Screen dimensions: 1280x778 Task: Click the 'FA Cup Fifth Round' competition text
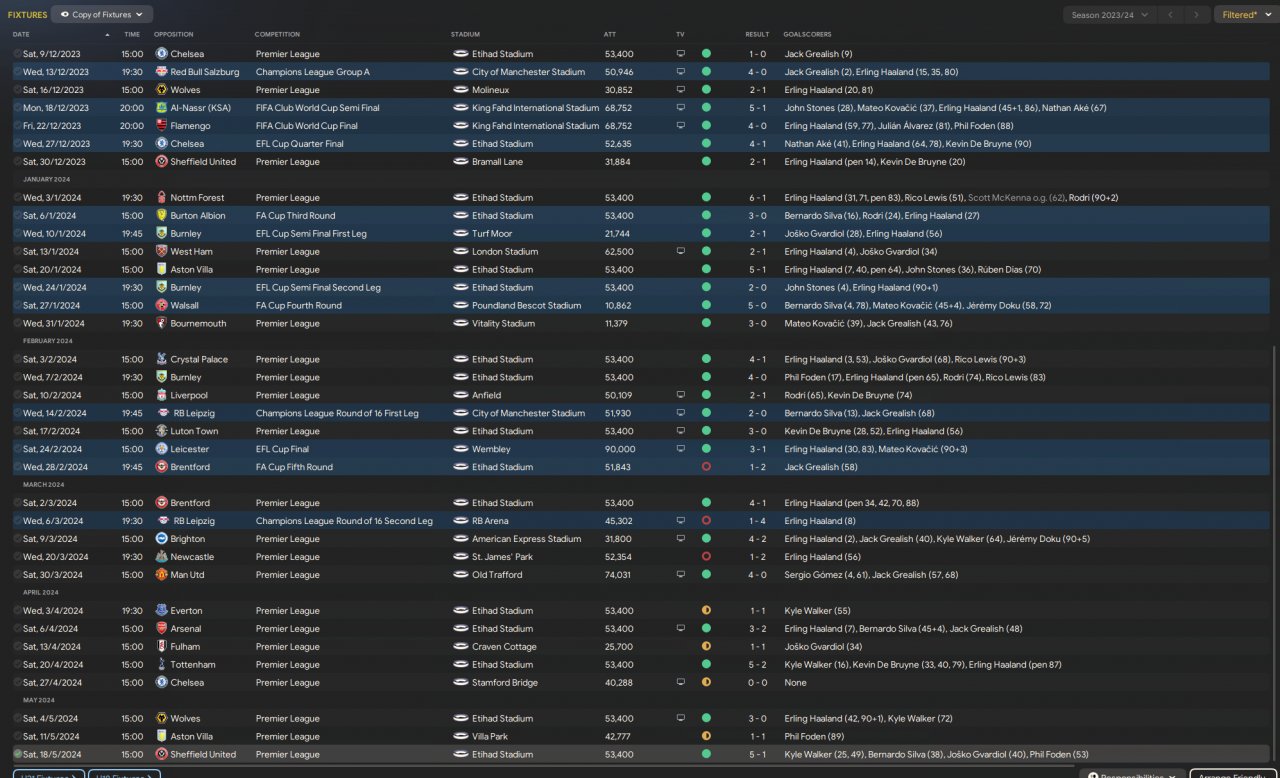(x=294, y=468)
